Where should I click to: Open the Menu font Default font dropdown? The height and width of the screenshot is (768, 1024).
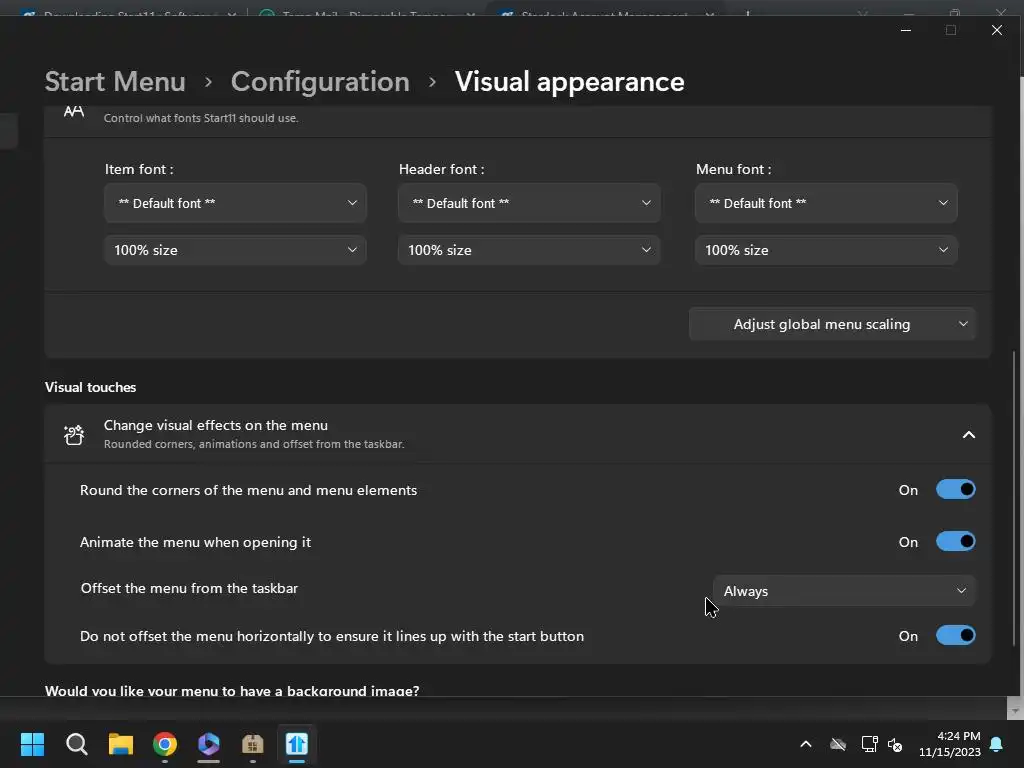click(x=826, y=203)
